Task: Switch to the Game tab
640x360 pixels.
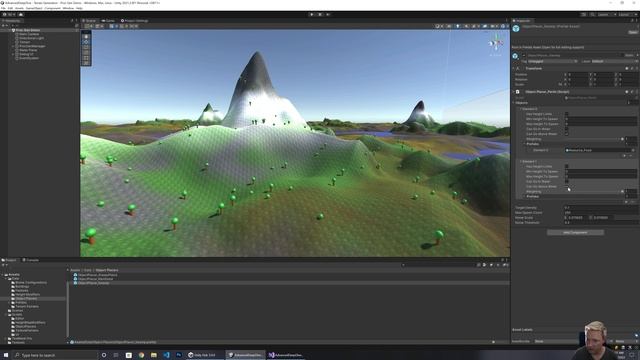Action: click(108, 20)
